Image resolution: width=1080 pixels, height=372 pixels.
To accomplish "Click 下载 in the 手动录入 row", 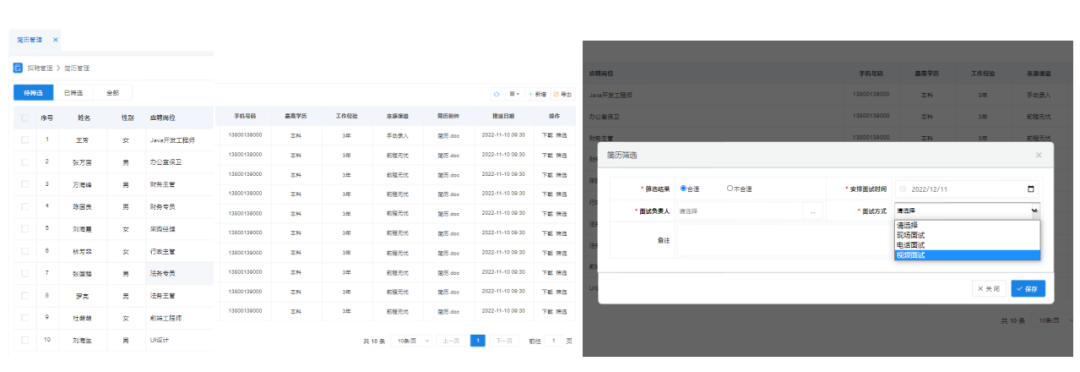I will coord(548,136).
